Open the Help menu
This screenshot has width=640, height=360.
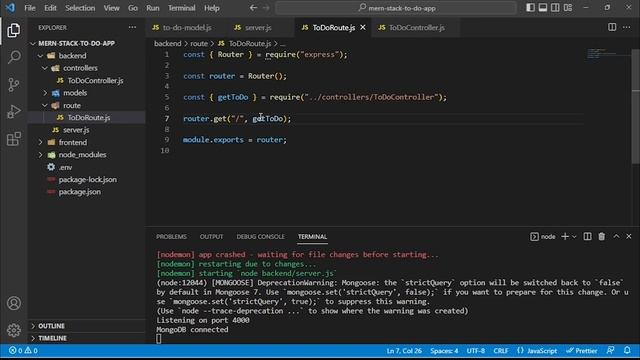pyautogui.click(x=212, y=8)
